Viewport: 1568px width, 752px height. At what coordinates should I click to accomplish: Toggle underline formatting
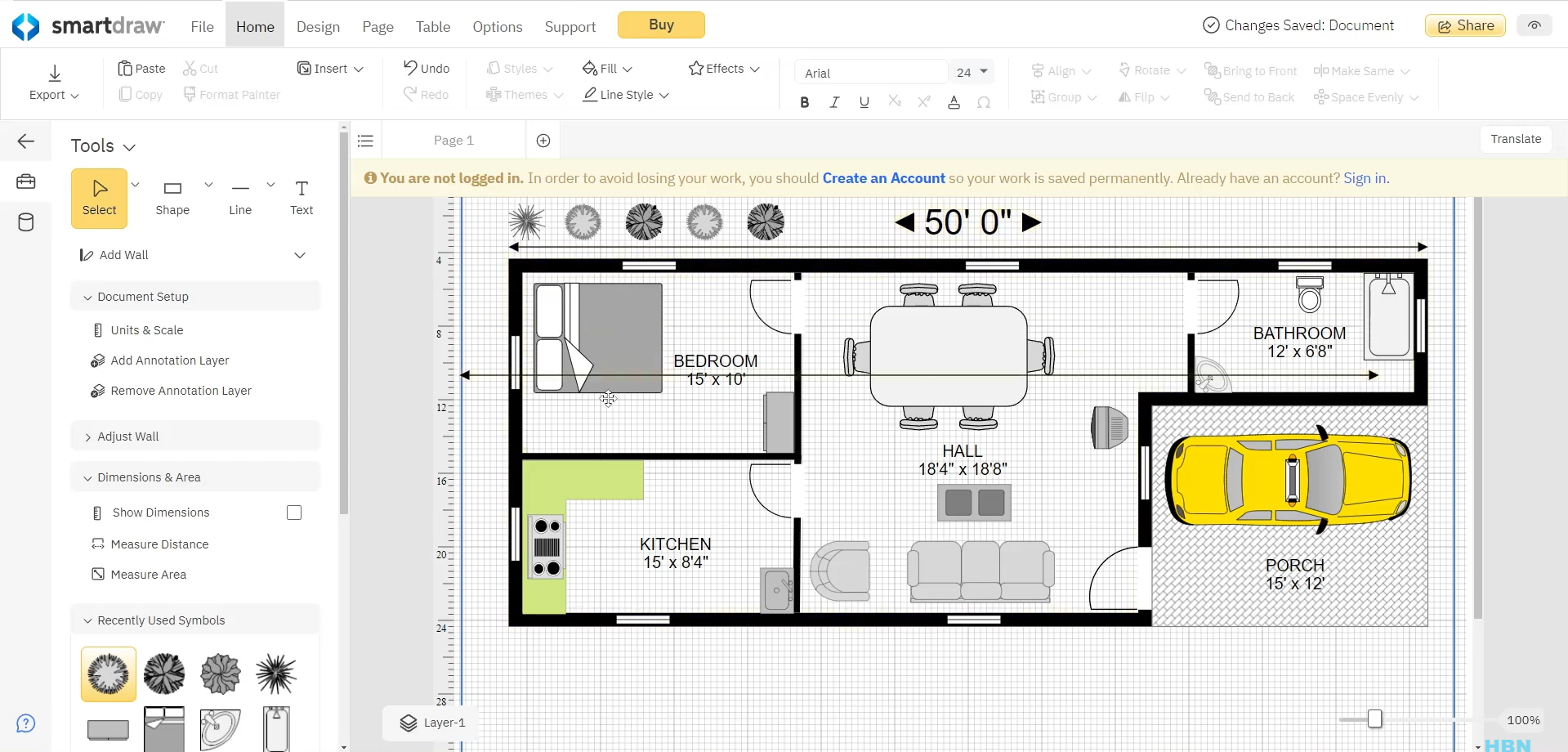[x=864, y=102]
